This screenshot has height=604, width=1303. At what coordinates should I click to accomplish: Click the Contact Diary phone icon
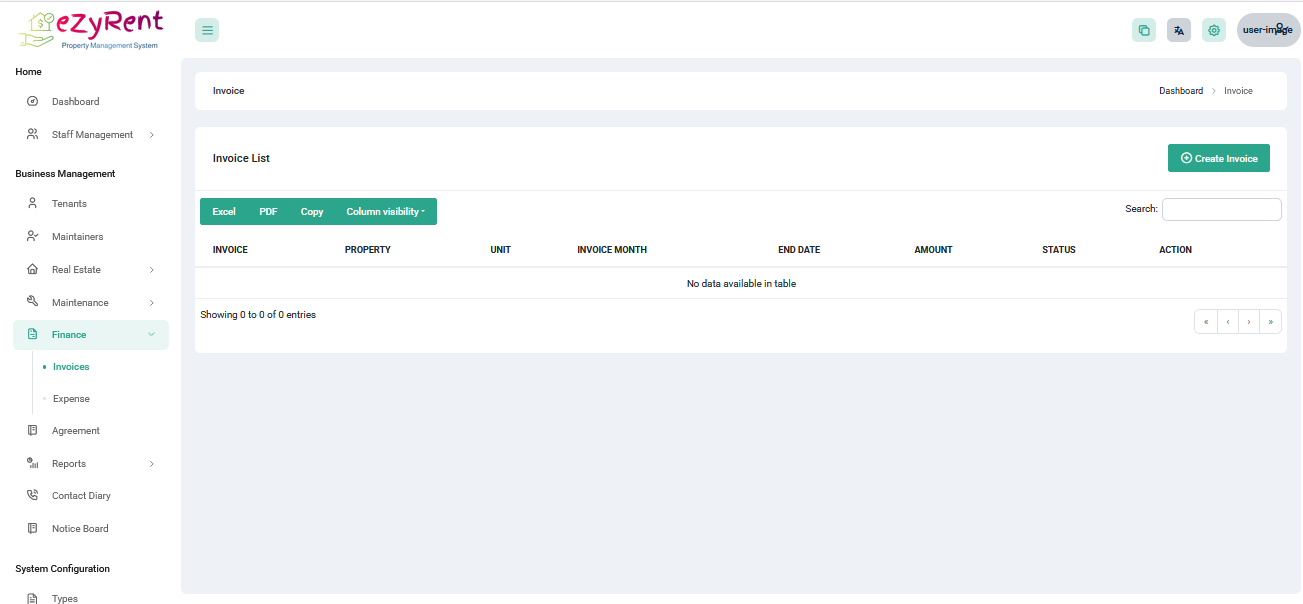(32, 496)
